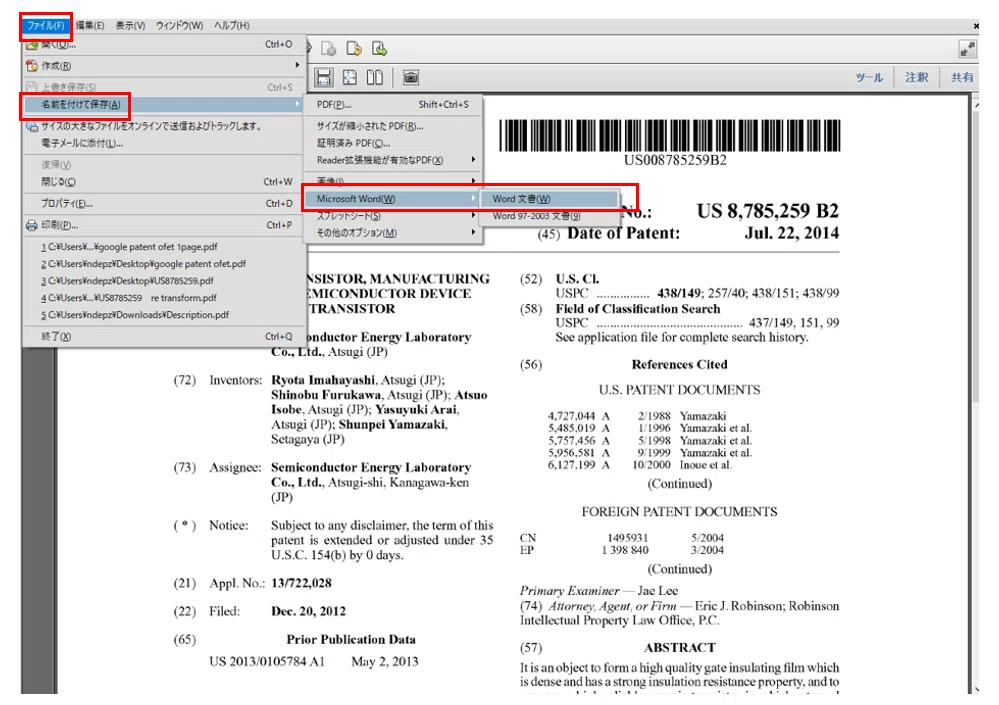Choose 開く(O) open-file menu entry

coord(164,45)
